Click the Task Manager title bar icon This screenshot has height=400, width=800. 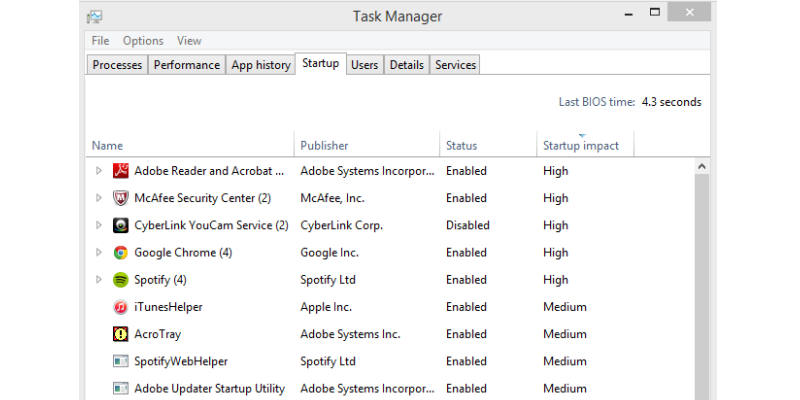(x=94, y=16)
